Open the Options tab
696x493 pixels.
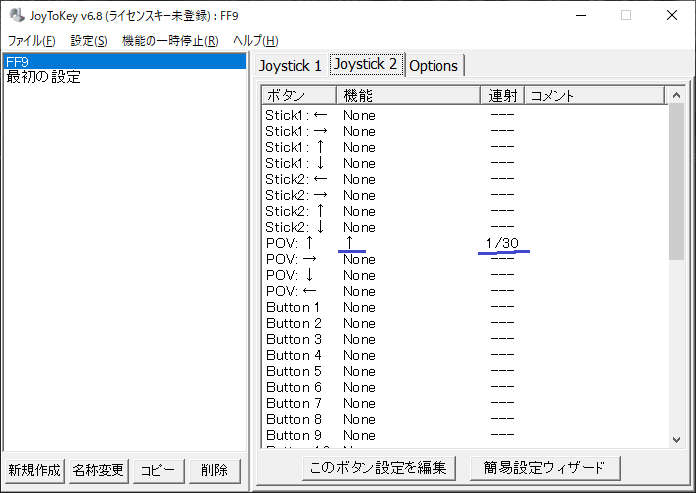coord(434,66)
